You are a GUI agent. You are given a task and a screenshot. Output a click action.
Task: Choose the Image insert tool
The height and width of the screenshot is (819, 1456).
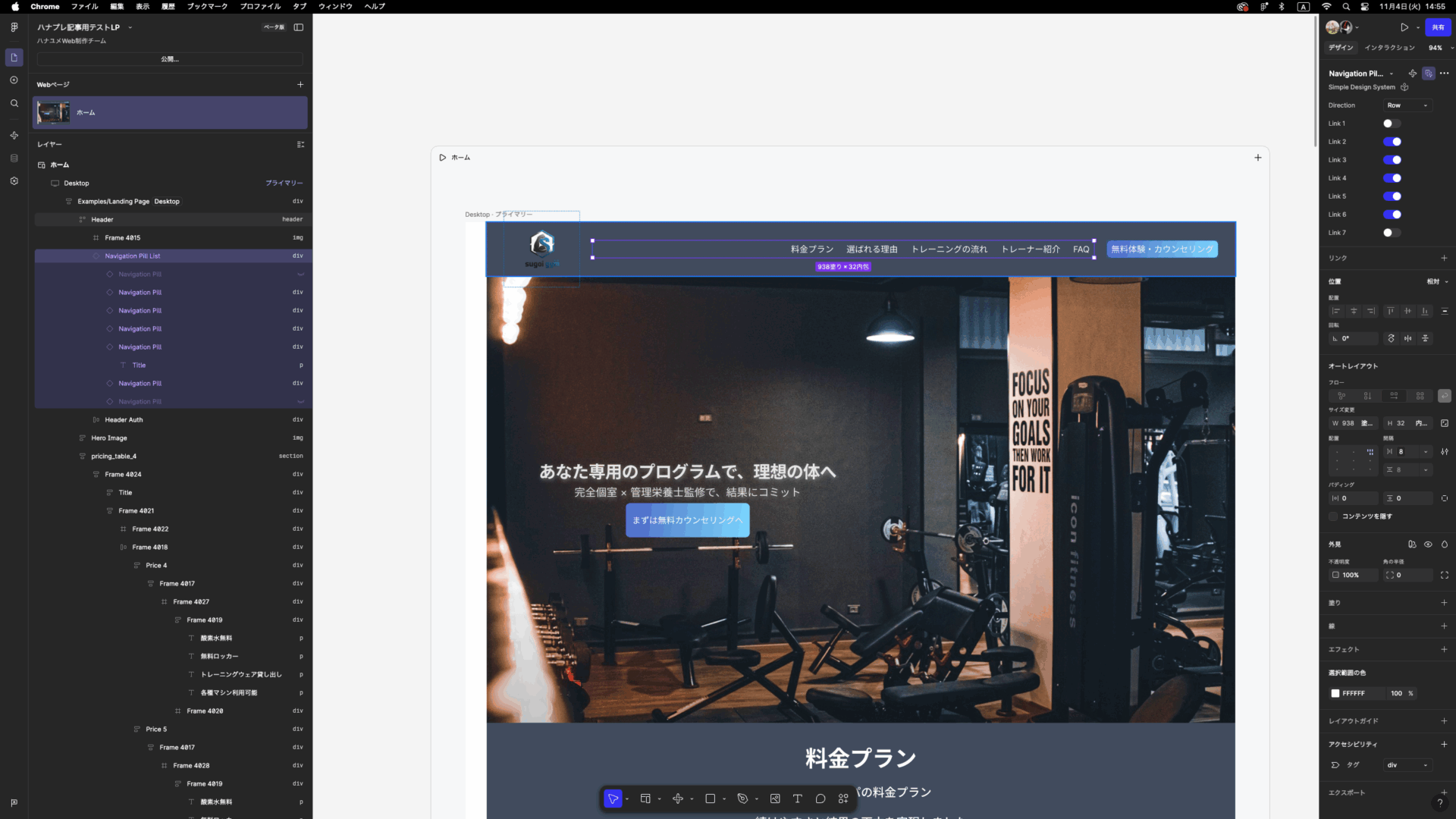click(x=775, y=799)
